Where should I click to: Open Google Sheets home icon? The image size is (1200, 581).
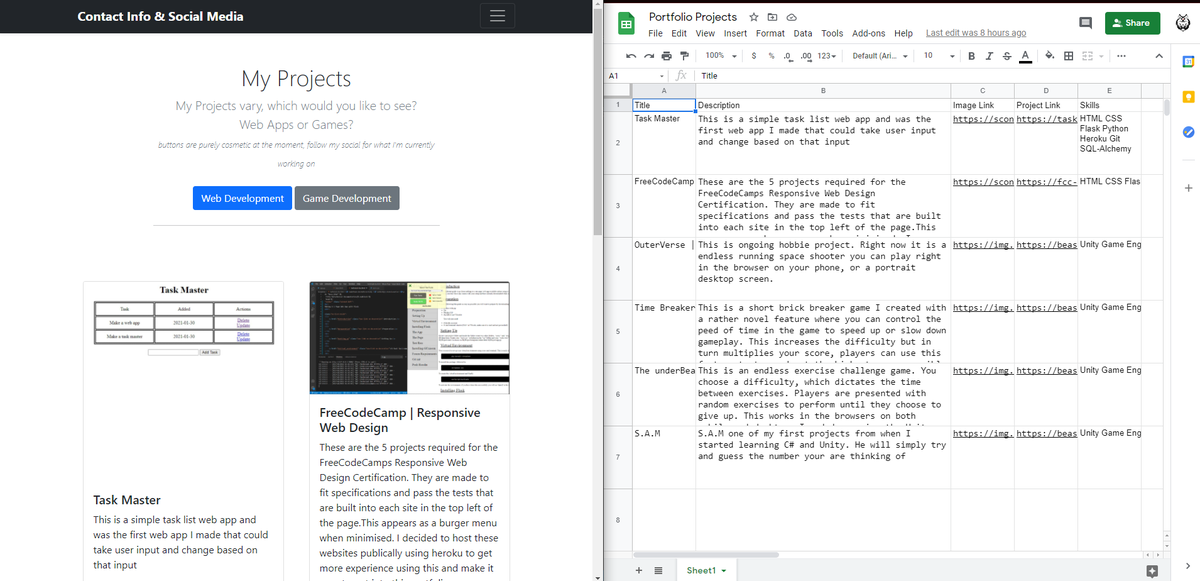[x=626, y=23]
